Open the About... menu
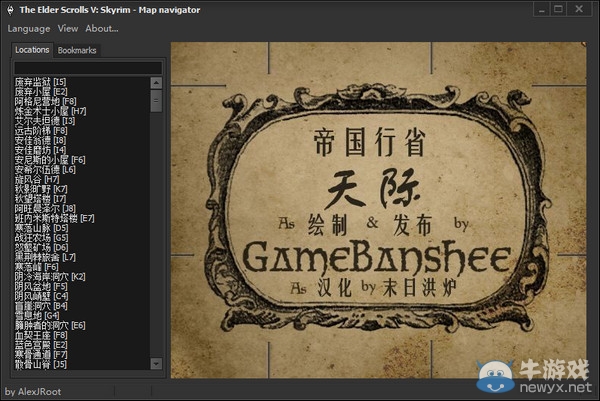 pos(102,29)
